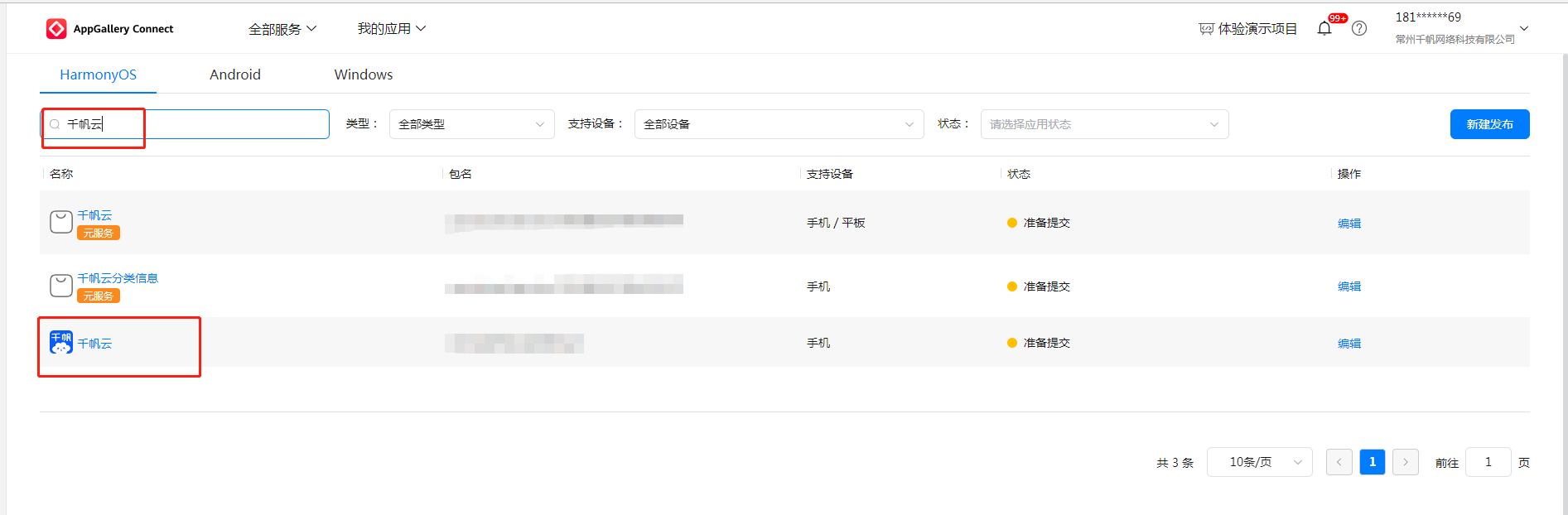Click the 体验演示项目 icon

point(1206,29)
